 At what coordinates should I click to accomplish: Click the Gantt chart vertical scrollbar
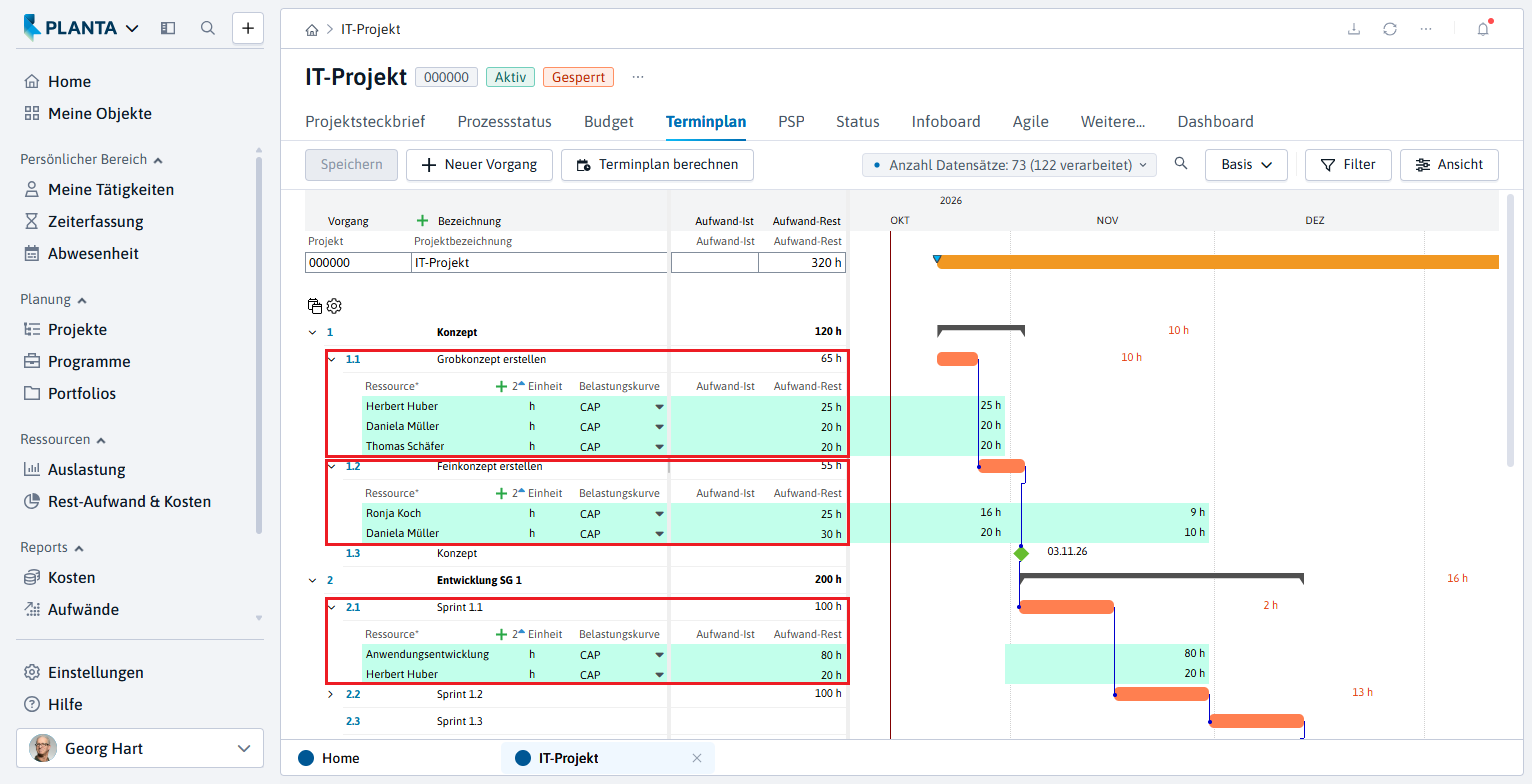[x=1510, y=330]
